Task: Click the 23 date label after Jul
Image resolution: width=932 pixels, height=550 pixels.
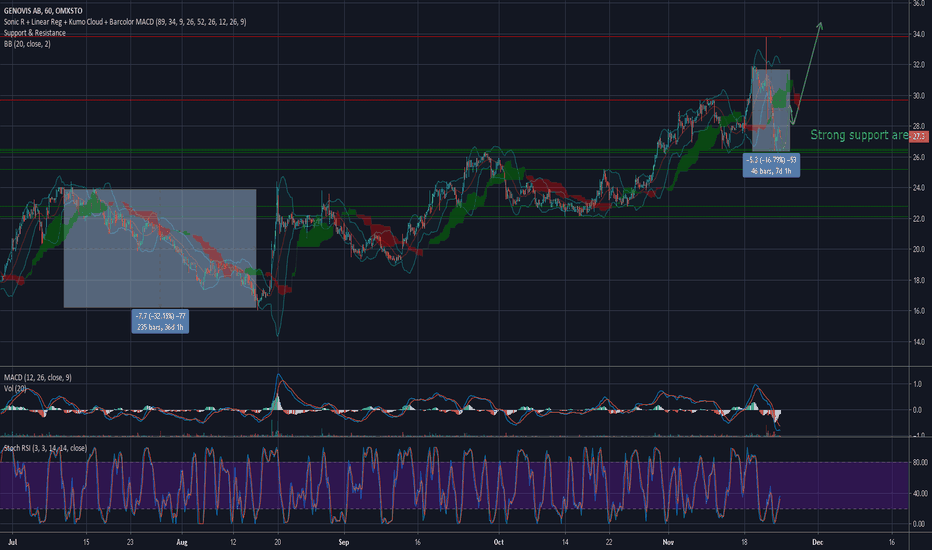Action: point(130,542)
